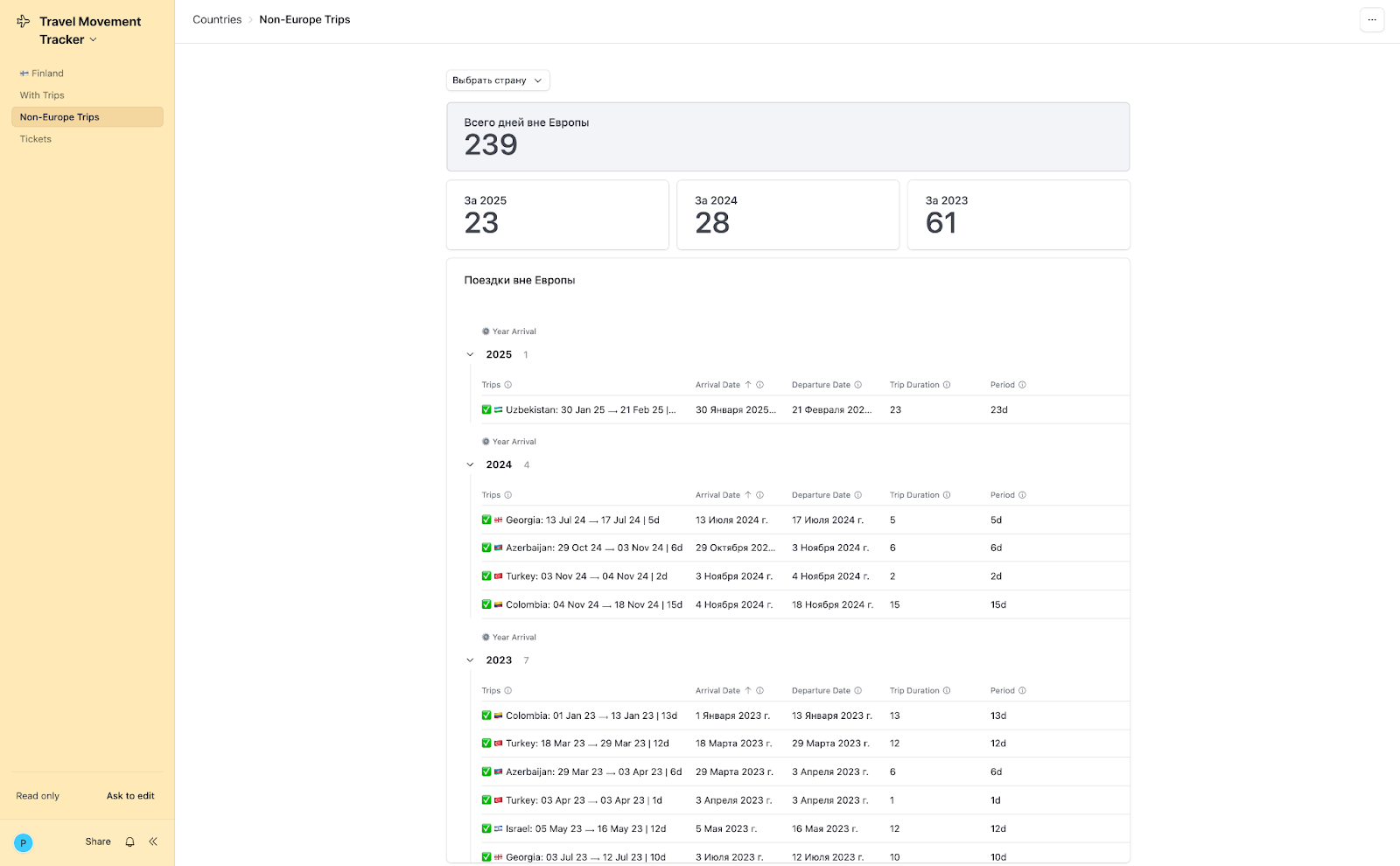Click sort arrow on Arrival Date in 2025 table
The image size is (1400, 866).
pos(748,385)
